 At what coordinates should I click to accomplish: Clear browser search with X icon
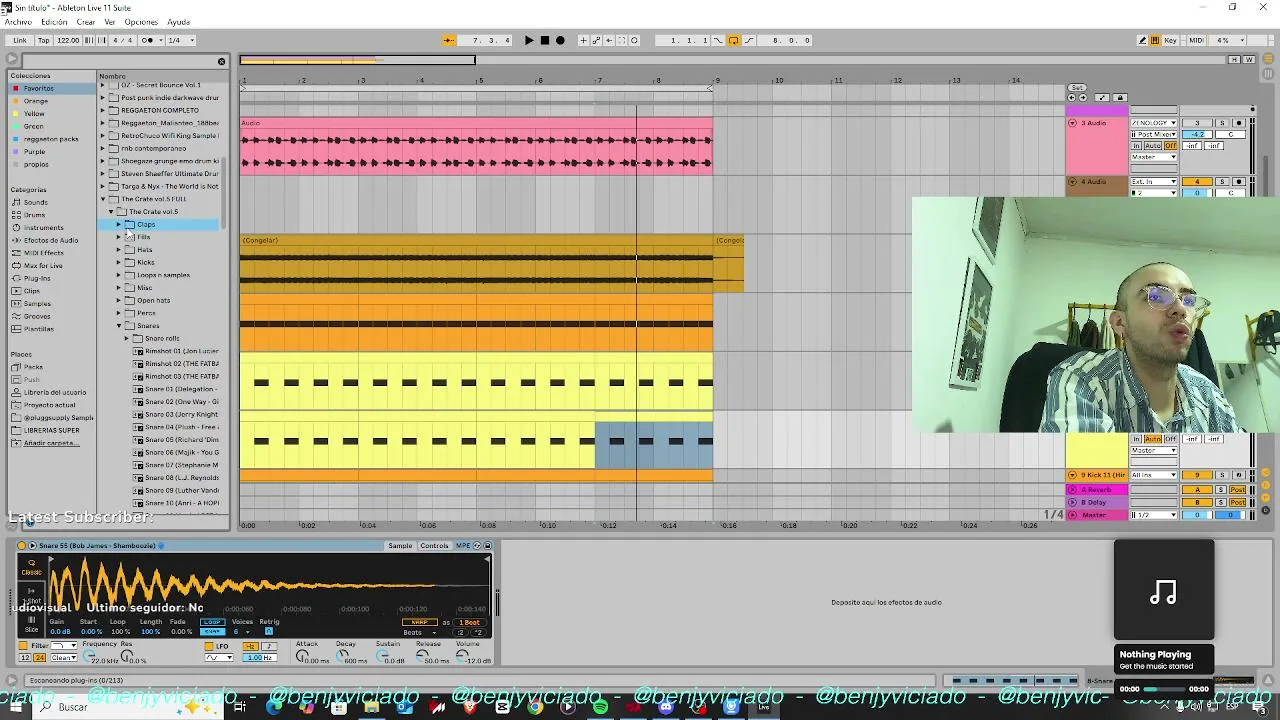[x=221, y=61]
